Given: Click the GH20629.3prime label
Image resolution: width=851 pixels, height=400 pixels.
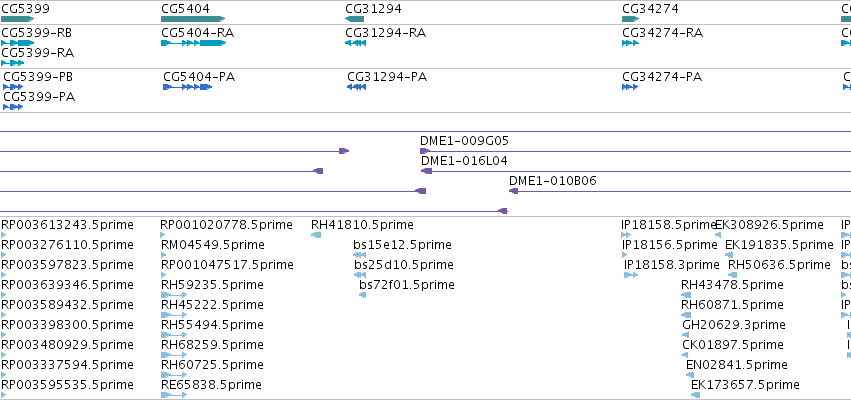Looking at the screenshot, I should 734,325.
